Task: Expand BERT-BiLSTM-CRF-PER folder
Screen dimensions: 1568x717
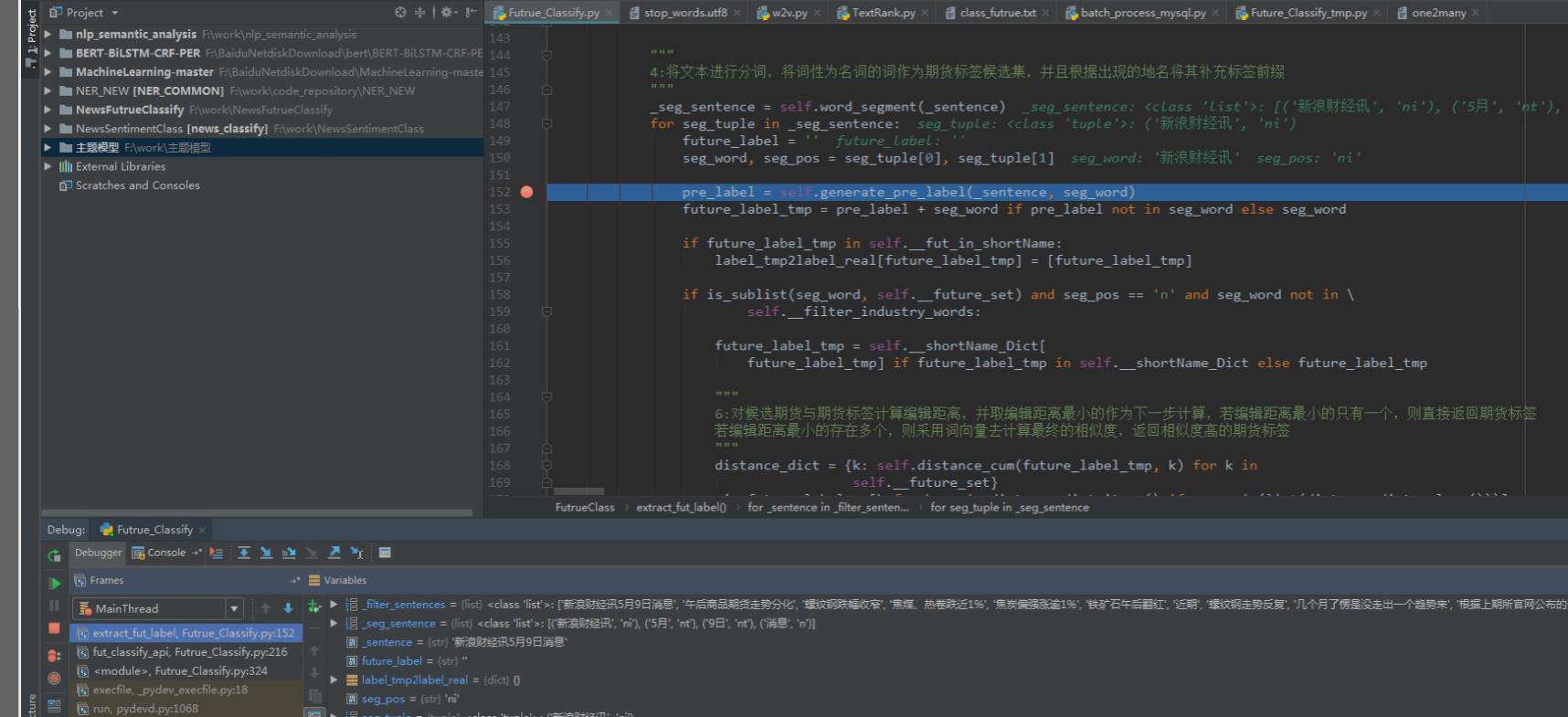Action: tap(48, 53)
